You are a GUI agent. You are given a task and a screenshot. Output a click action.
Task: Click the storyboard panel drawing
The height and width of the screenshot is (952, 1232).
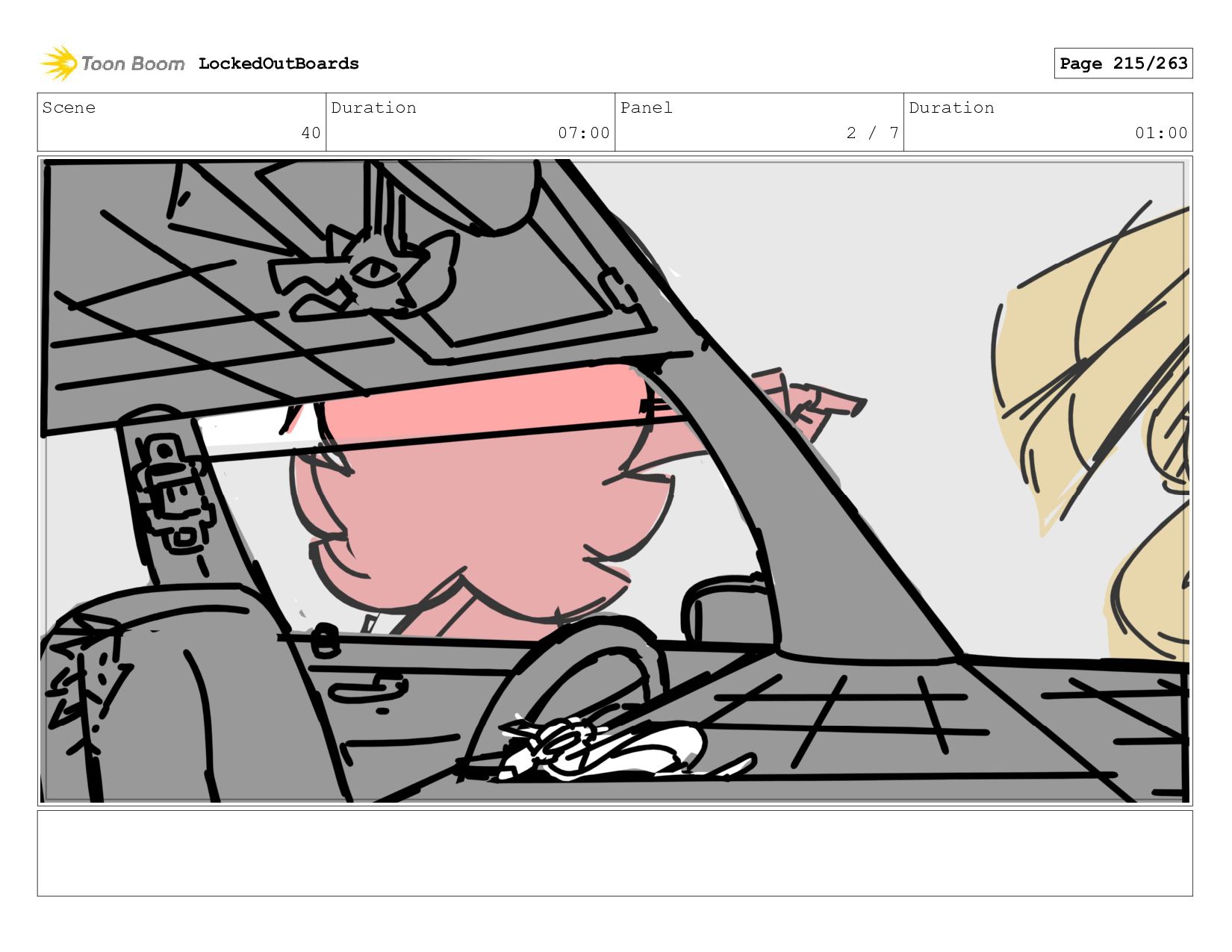615,481
